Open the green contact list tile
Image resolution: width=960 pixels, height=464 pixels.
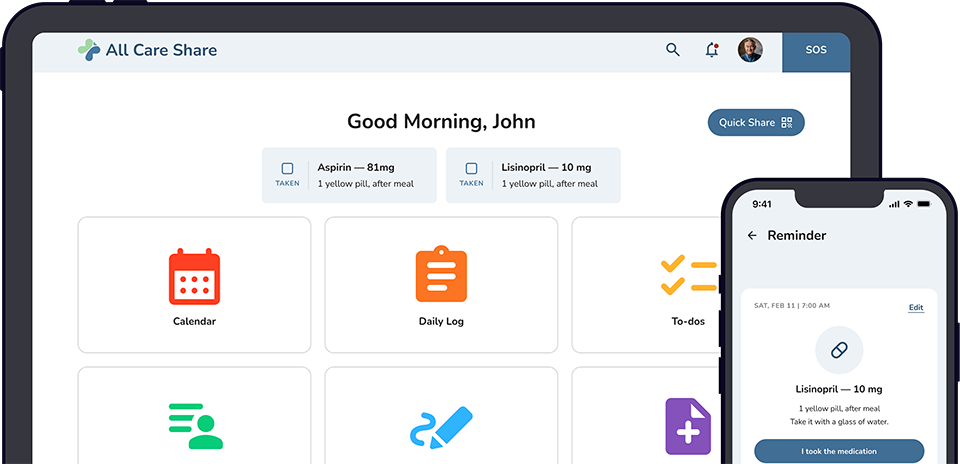tap(195, 426)
